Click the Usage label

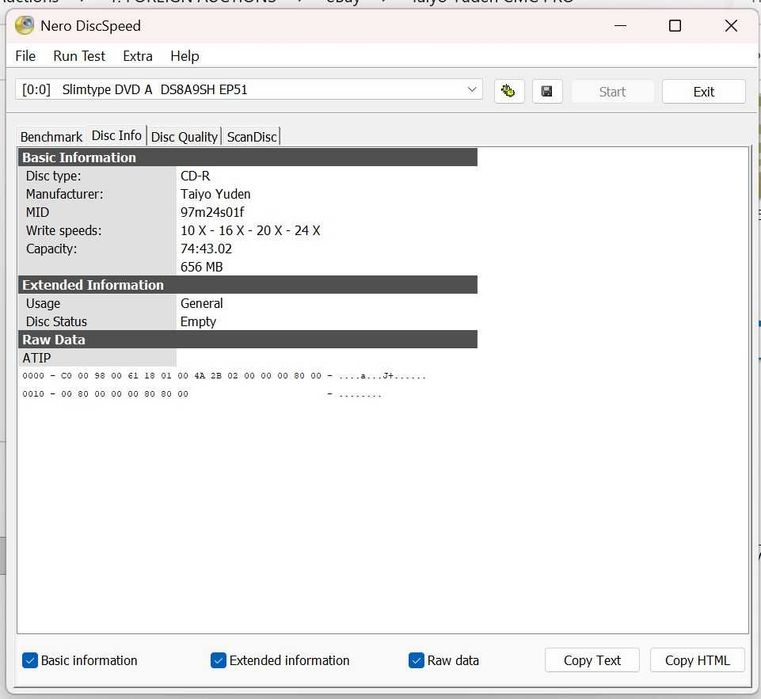43,303
